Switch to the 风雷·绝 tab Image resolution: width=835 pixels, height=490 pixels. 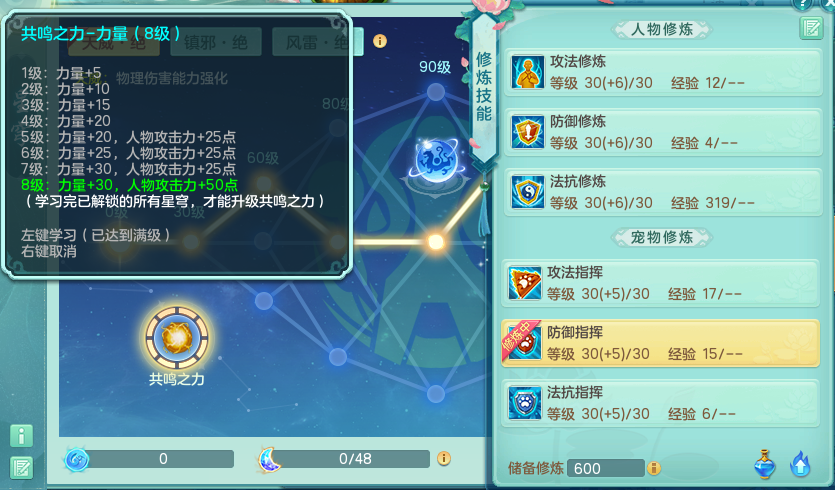(x=317, y=42)
